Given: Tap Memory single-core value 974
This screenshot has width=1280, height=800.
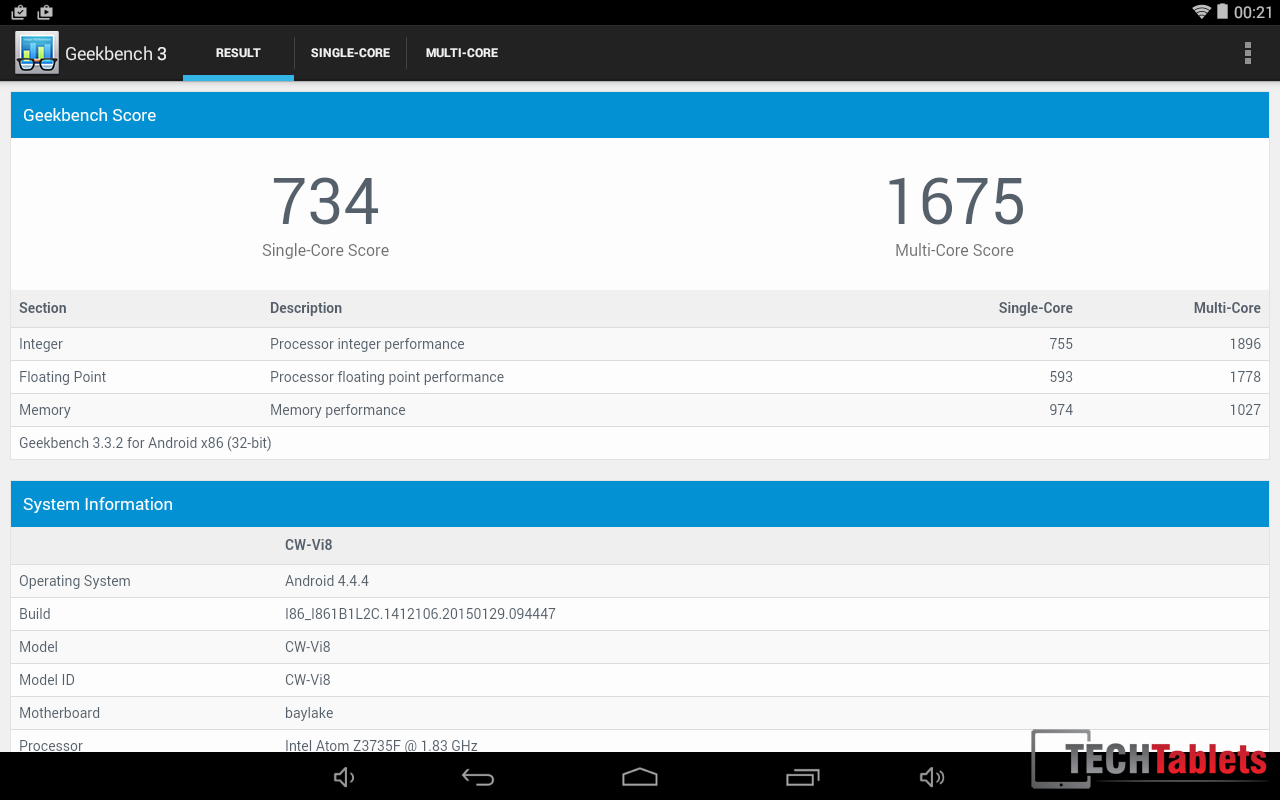Looking at the screenshot, I should (x=1061, y=410).
